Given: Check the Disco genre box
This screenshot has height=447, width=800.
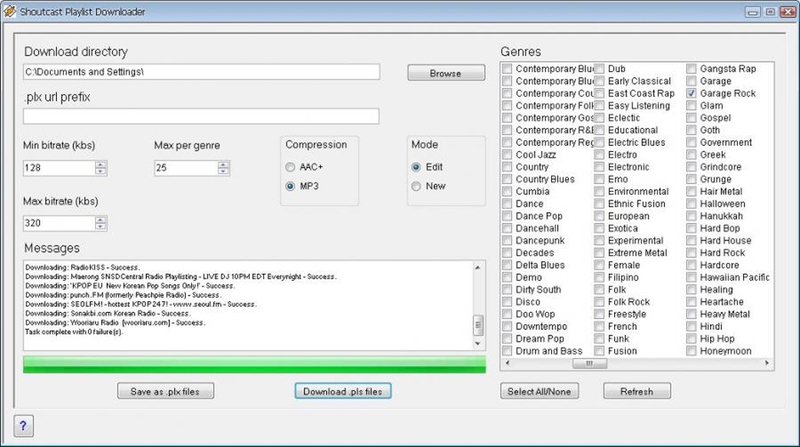Looking at the screenshot, I should pyautogui.click(x=507, y=302).
